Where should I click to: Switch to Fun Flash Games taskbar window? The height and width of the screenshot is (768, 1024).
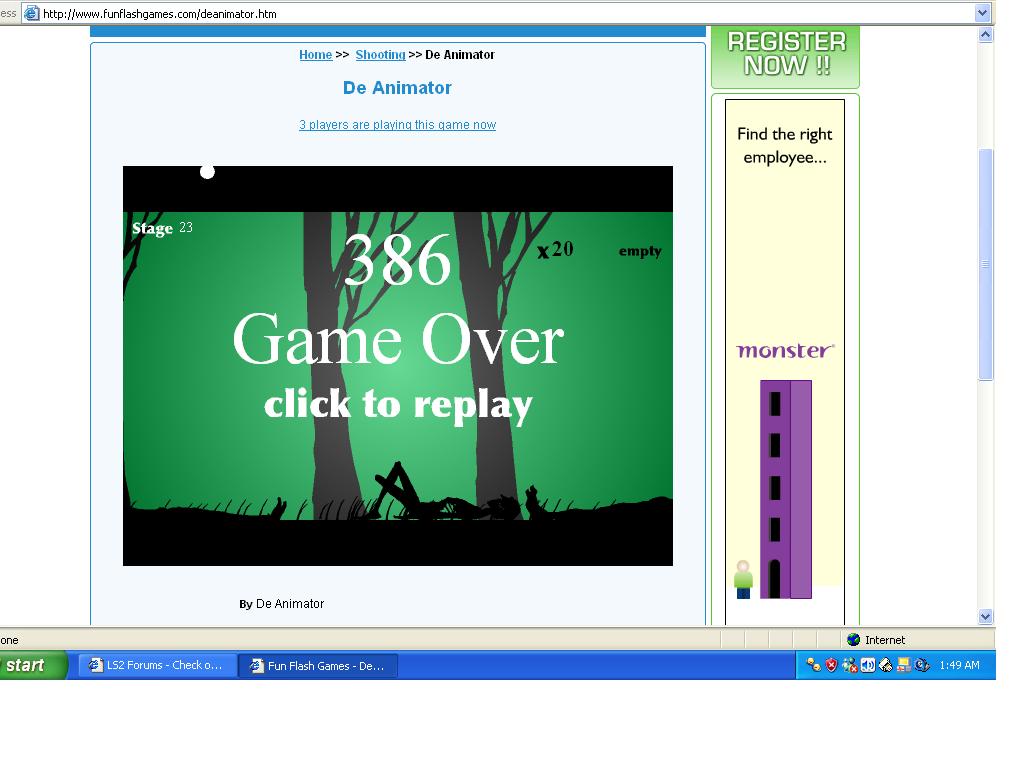point(319,665)
